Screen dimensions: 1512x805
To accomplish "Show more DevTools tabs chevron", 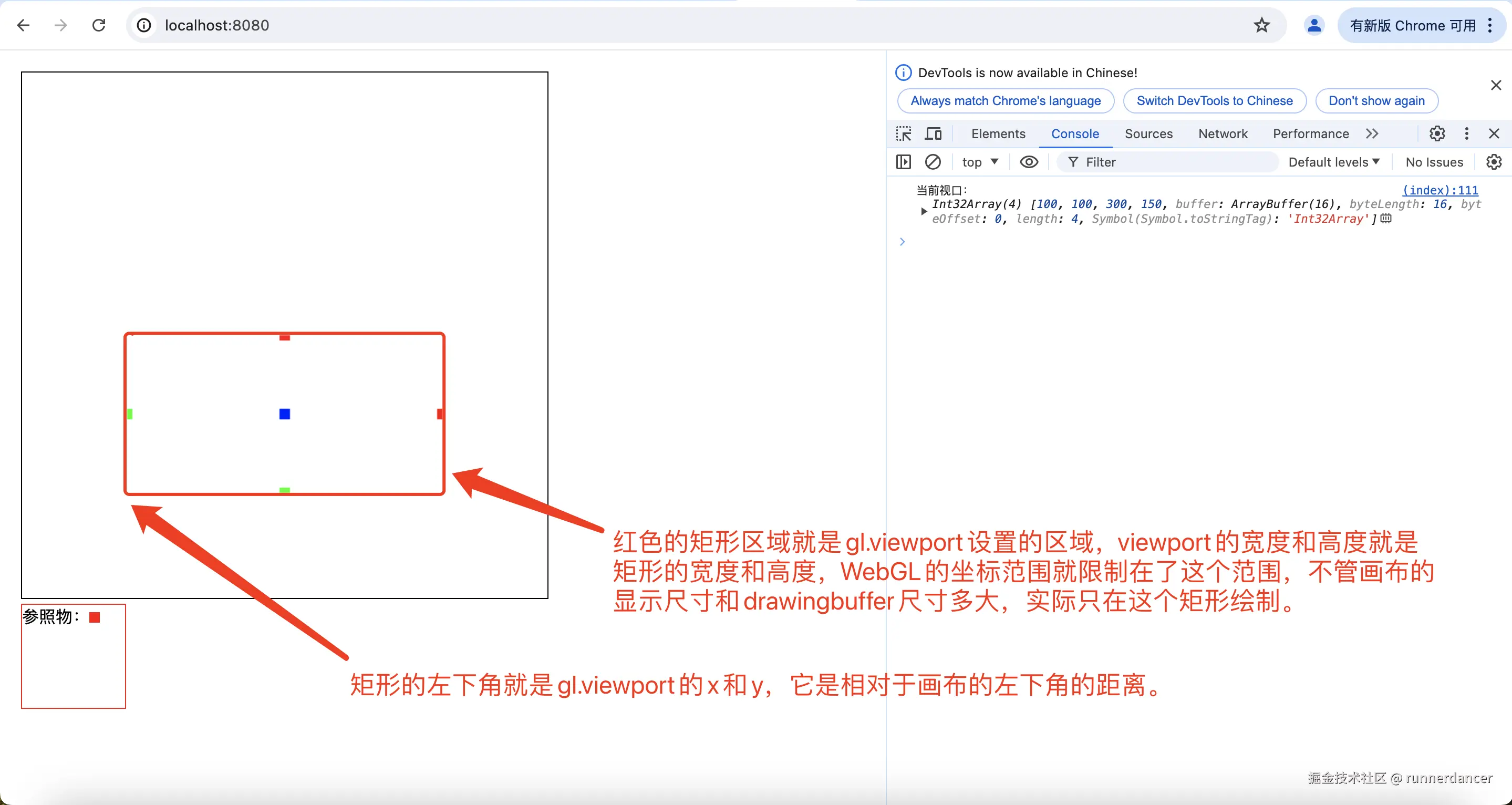I will click(1372, 134).
